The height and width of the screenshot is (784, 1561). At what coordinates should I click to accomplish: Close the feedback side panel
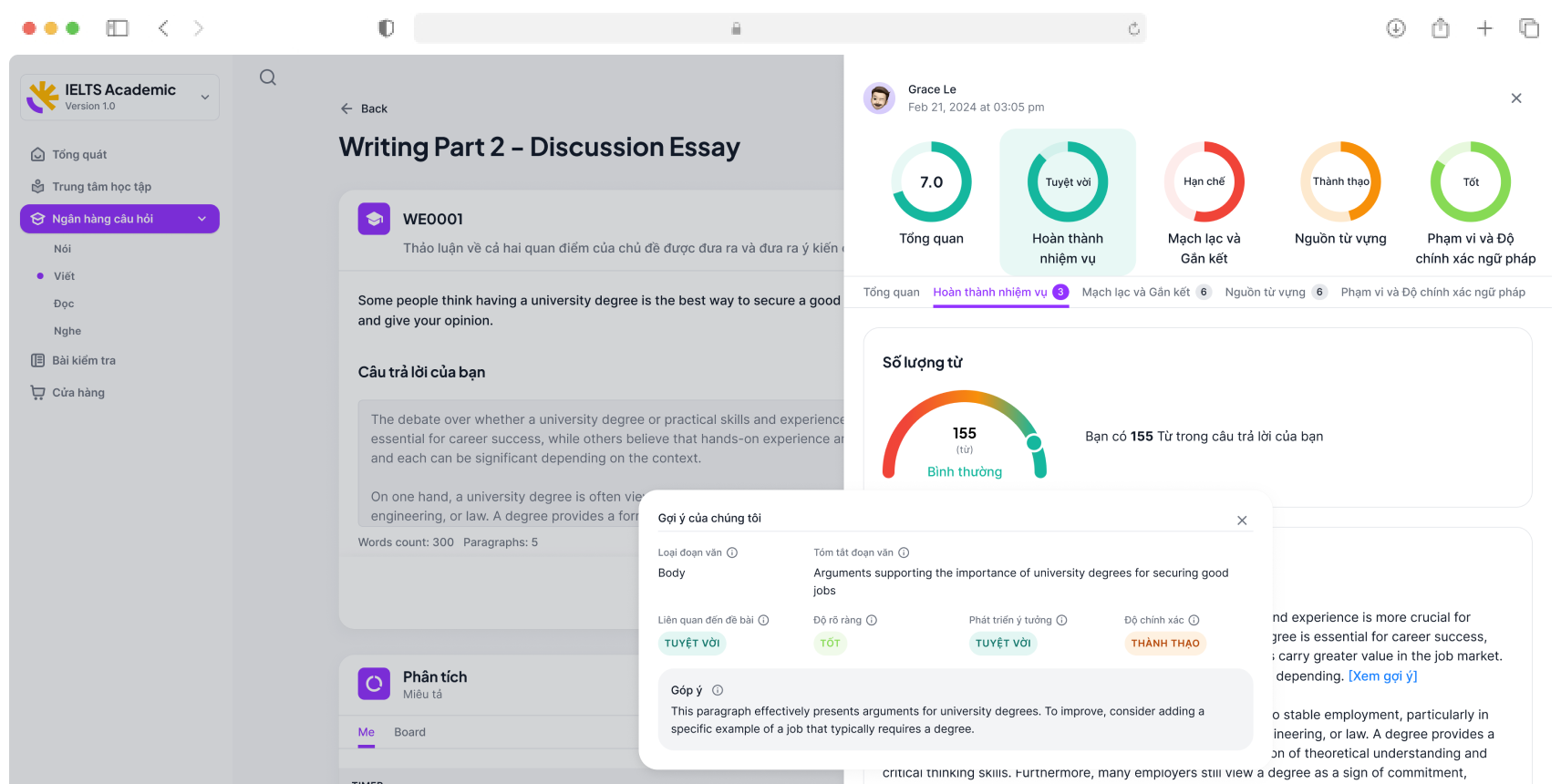pyautogui.click(x=1516, y=98)
